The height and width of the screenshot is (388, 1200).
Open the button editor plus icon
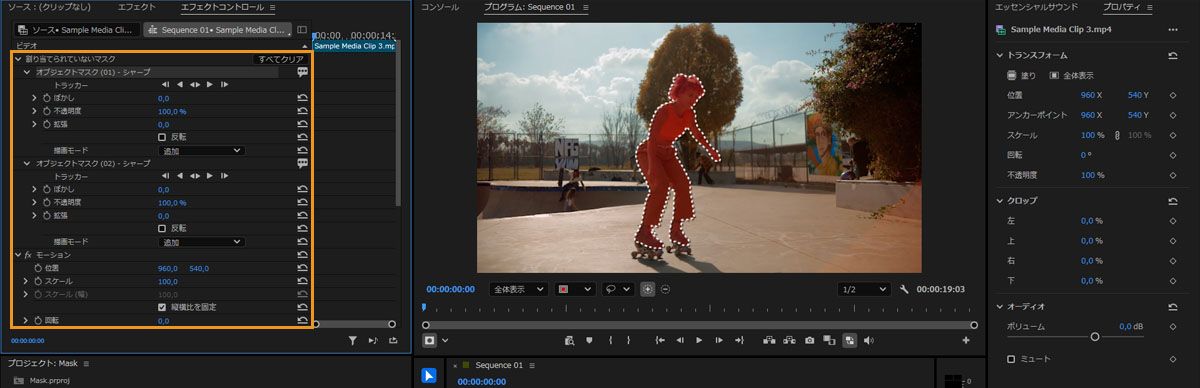pos(966,340)
